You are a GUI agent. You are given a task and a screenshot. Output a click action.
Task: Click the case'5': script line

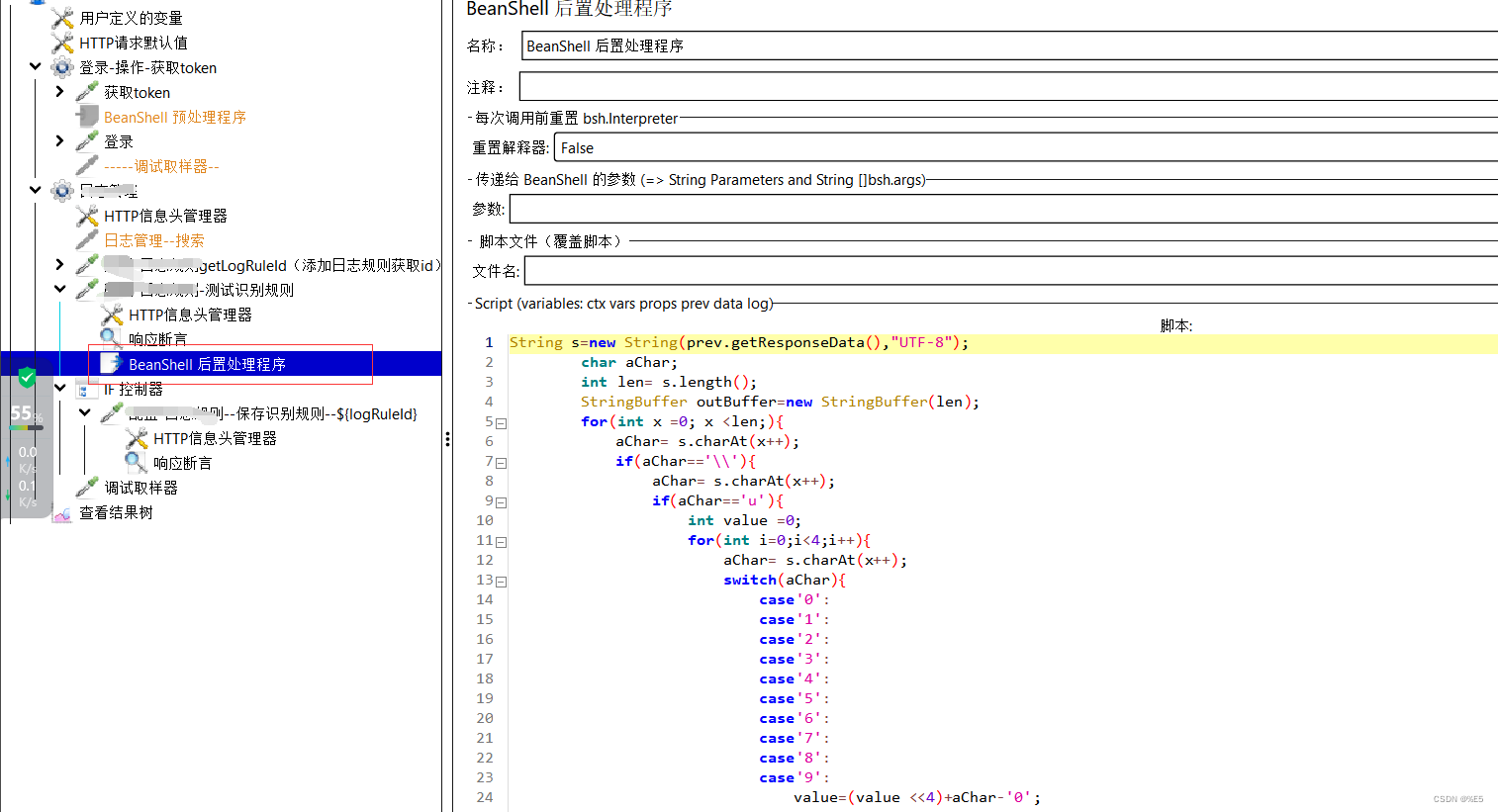pos(795,698)
